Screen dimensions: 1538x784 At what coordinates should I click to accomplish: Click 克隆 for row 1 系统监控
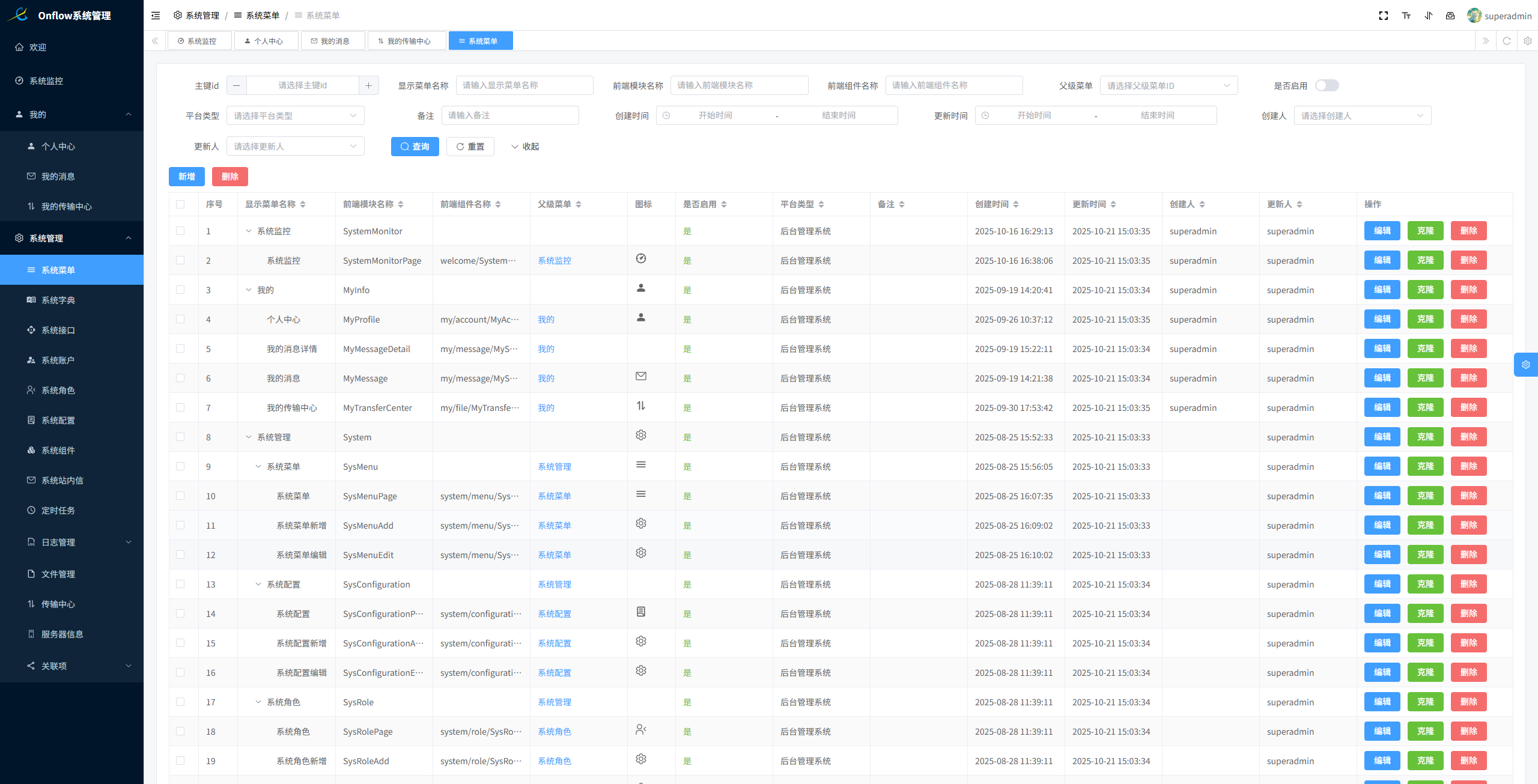point(1425,231)
